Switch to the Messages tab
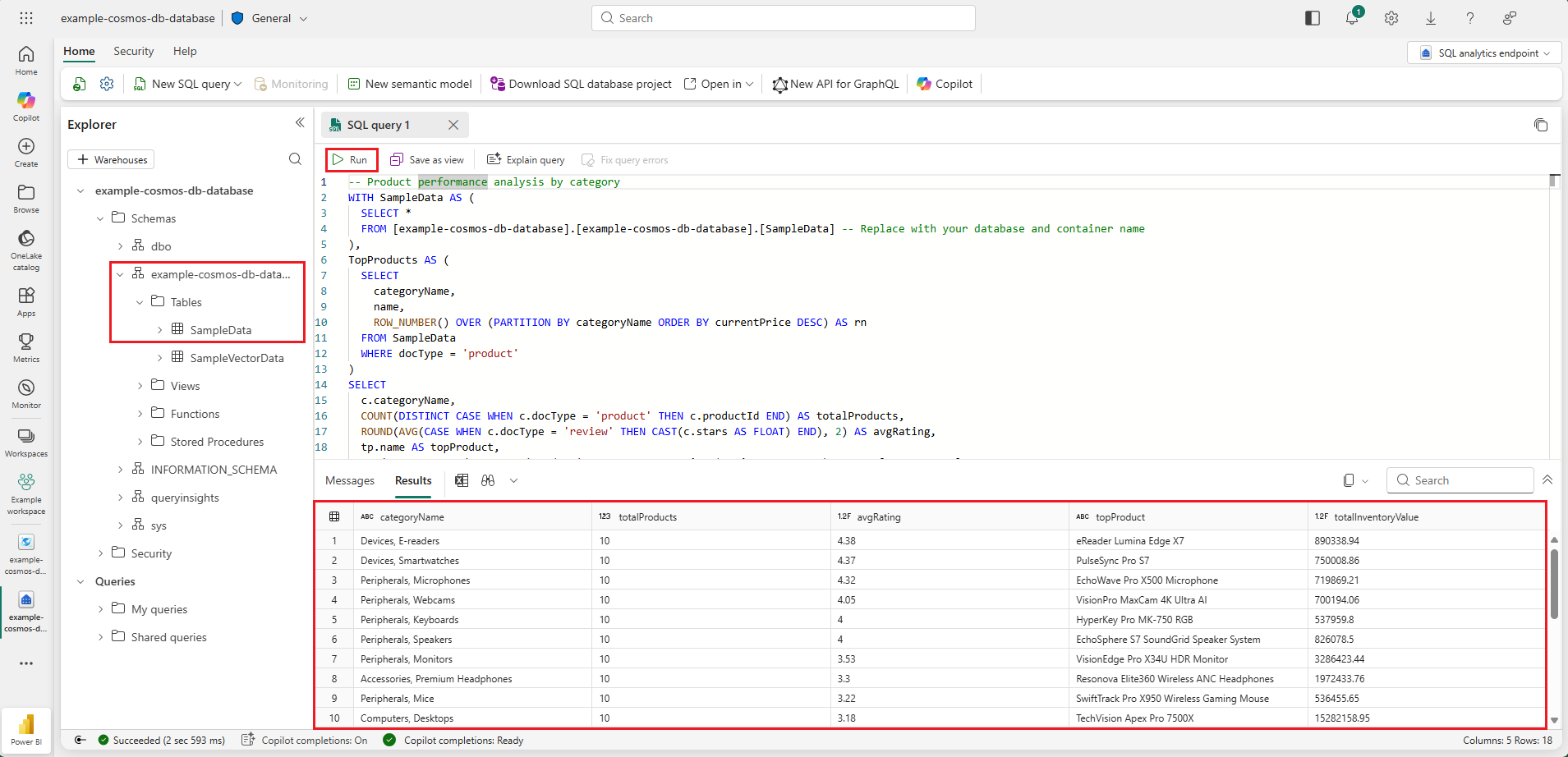Image resolution: width=1568 pixels, height=757 pixels. pyautogui.click(x=350, y=481)
